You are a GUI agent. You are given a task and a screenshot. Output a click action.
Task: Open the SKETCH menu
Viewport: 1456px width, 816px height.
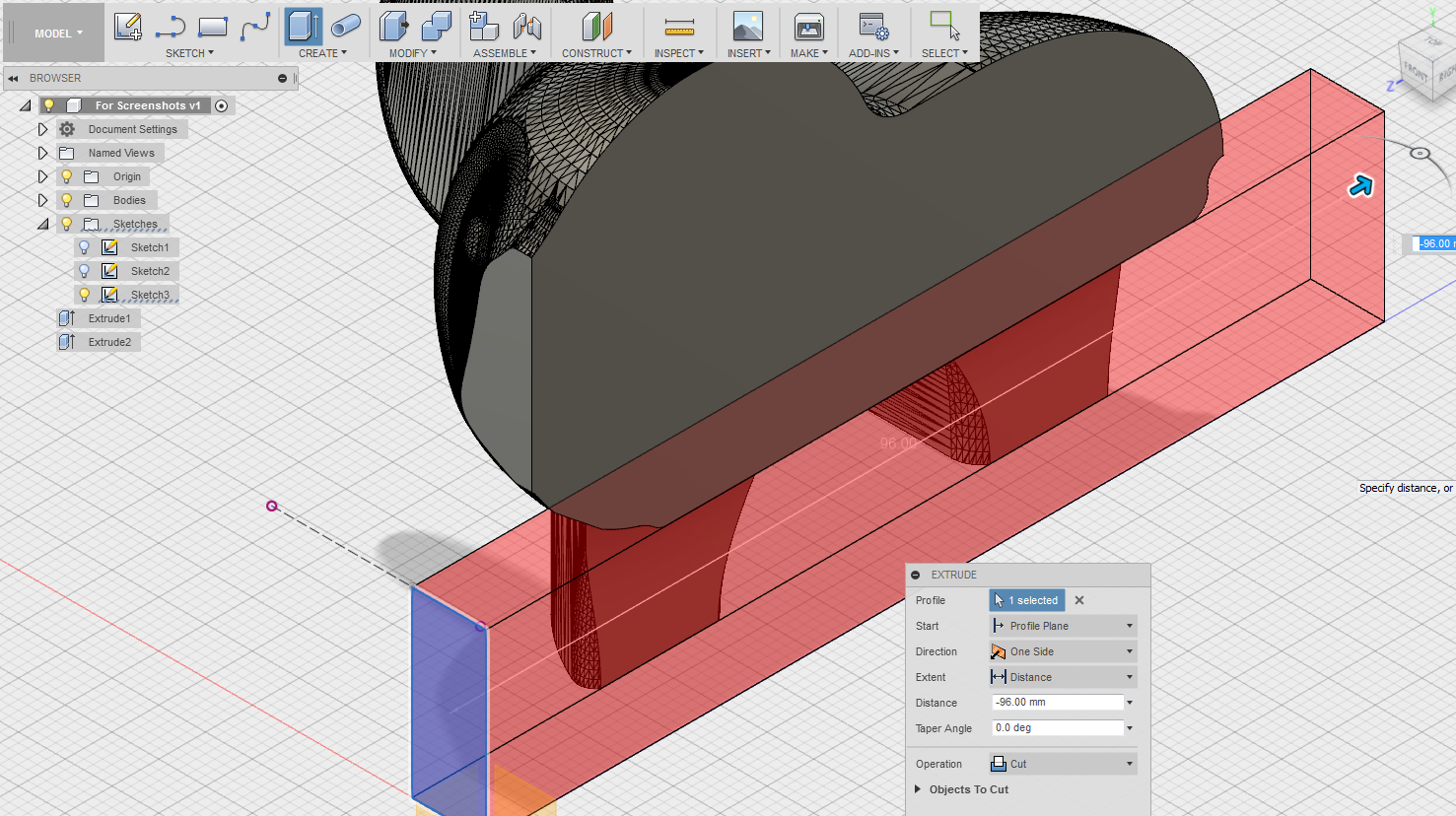189,53
